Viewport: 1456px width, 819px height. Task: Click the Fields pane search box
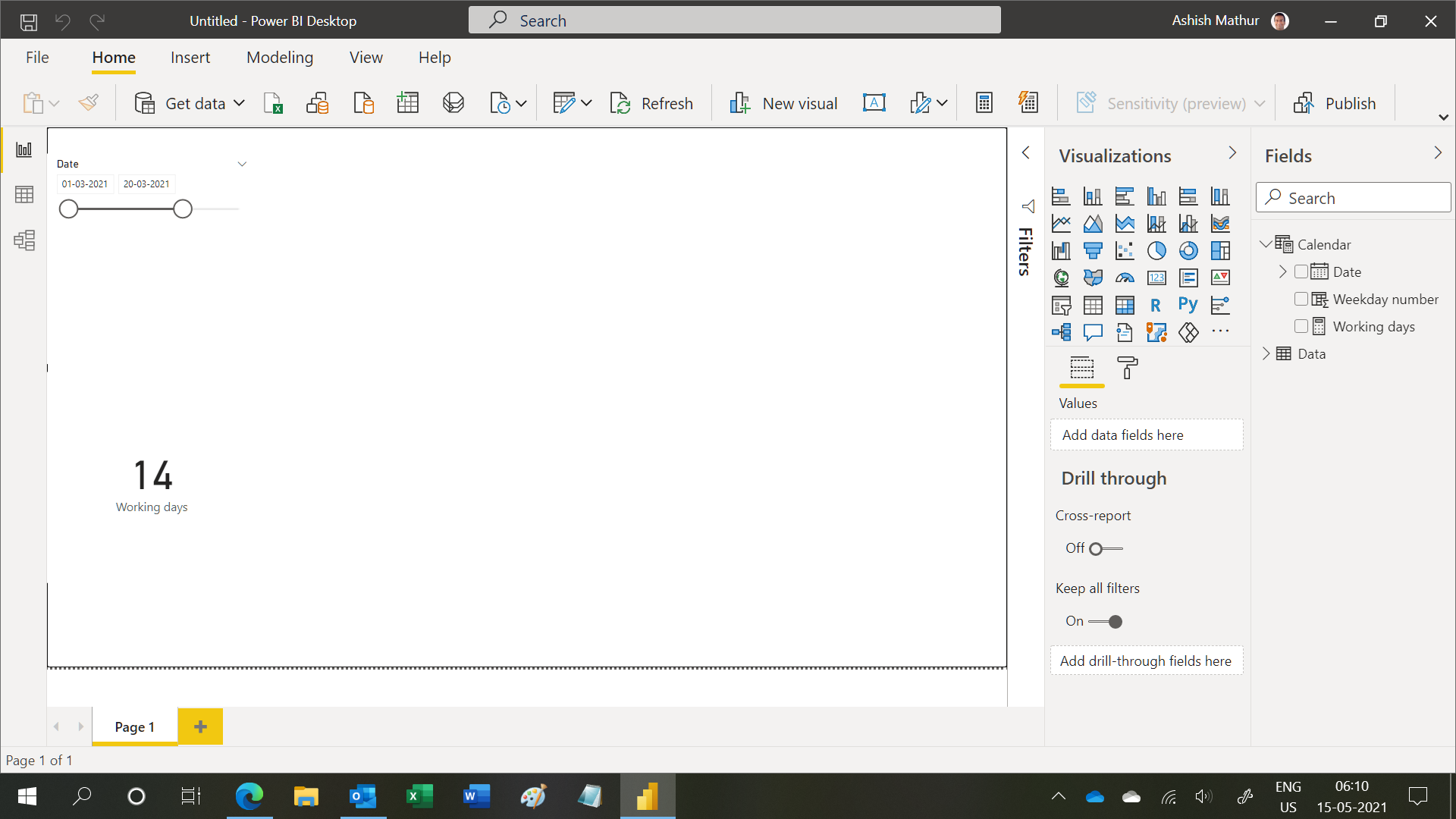pos(1354,198)
